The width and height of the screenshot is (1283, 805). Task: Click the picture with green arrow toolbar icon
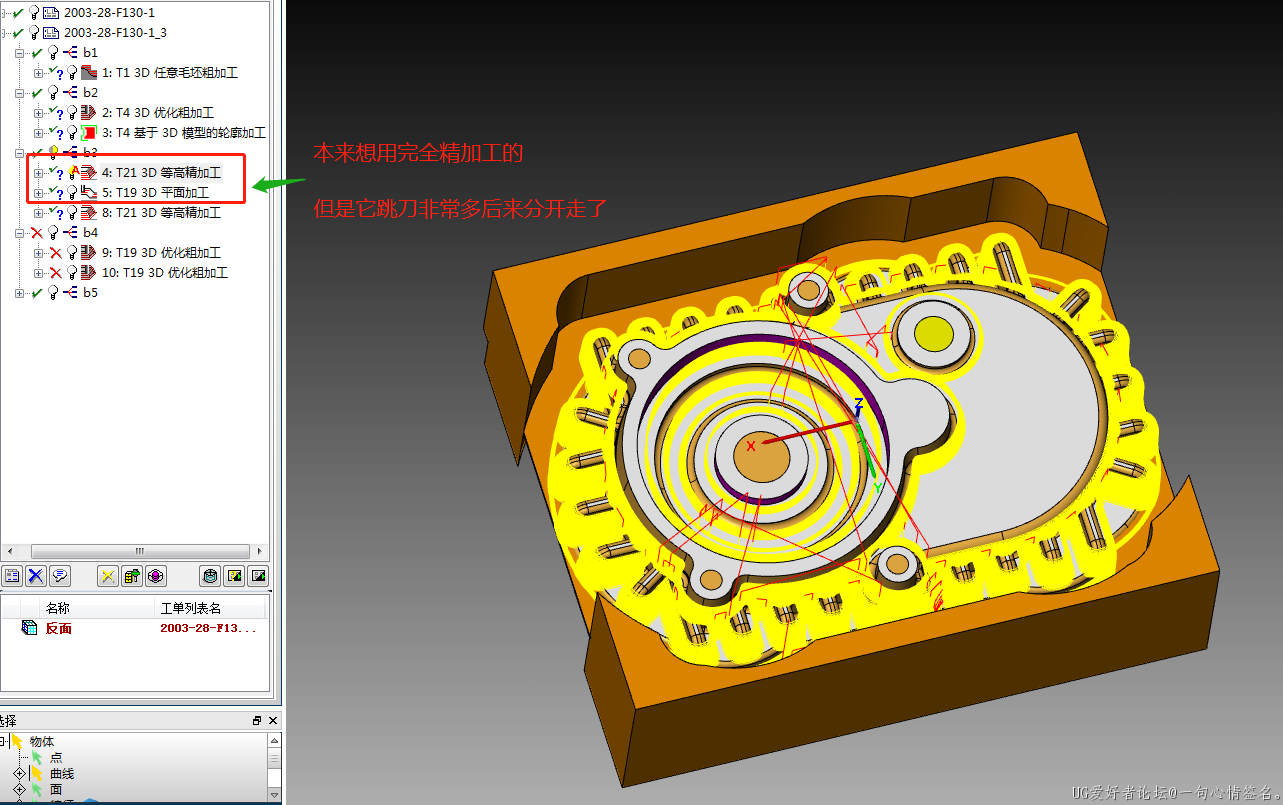258,576
